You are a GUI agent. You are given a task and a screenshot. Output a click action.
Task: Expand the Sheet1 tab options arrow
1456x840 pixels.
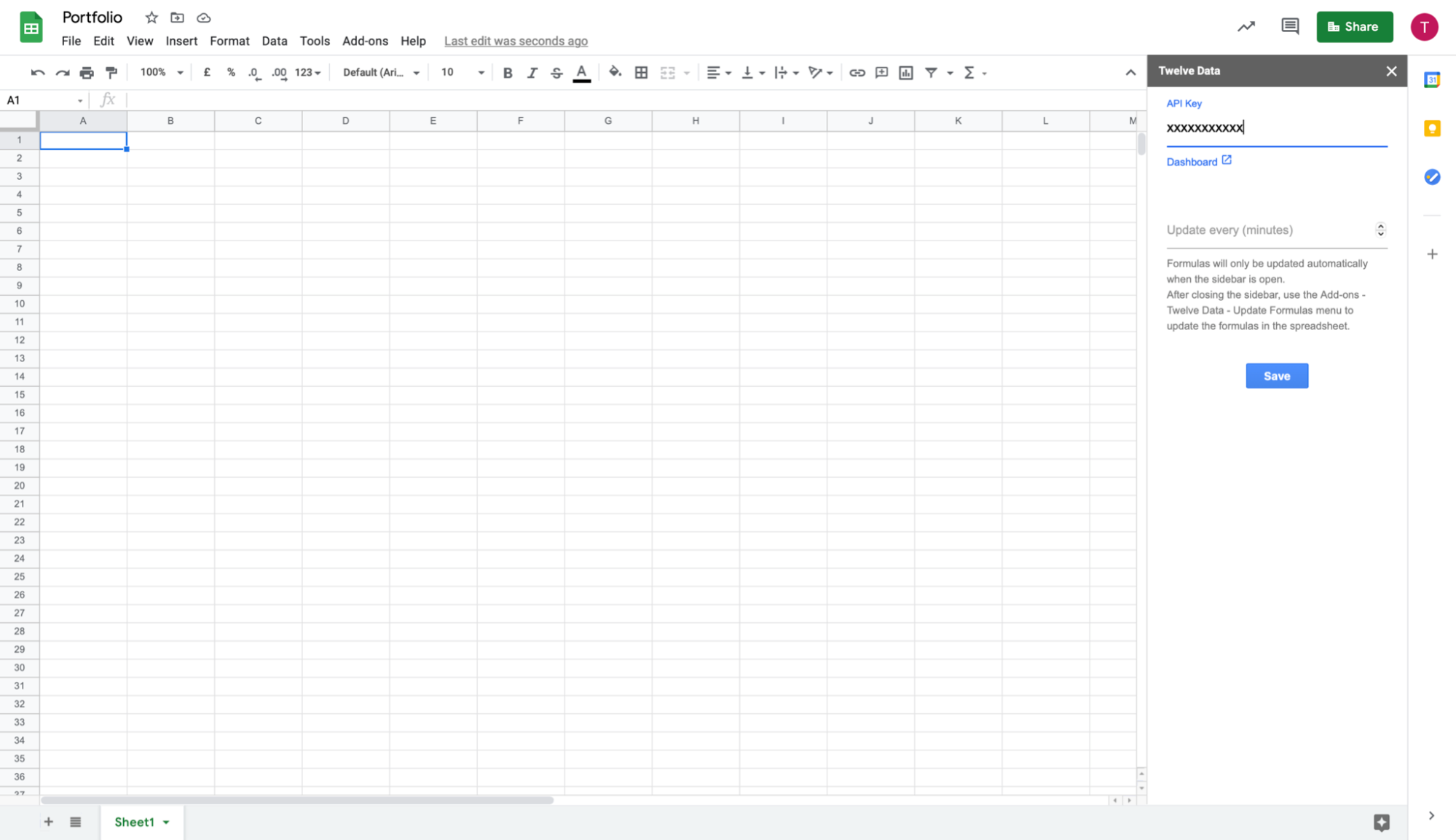(167, 822)
